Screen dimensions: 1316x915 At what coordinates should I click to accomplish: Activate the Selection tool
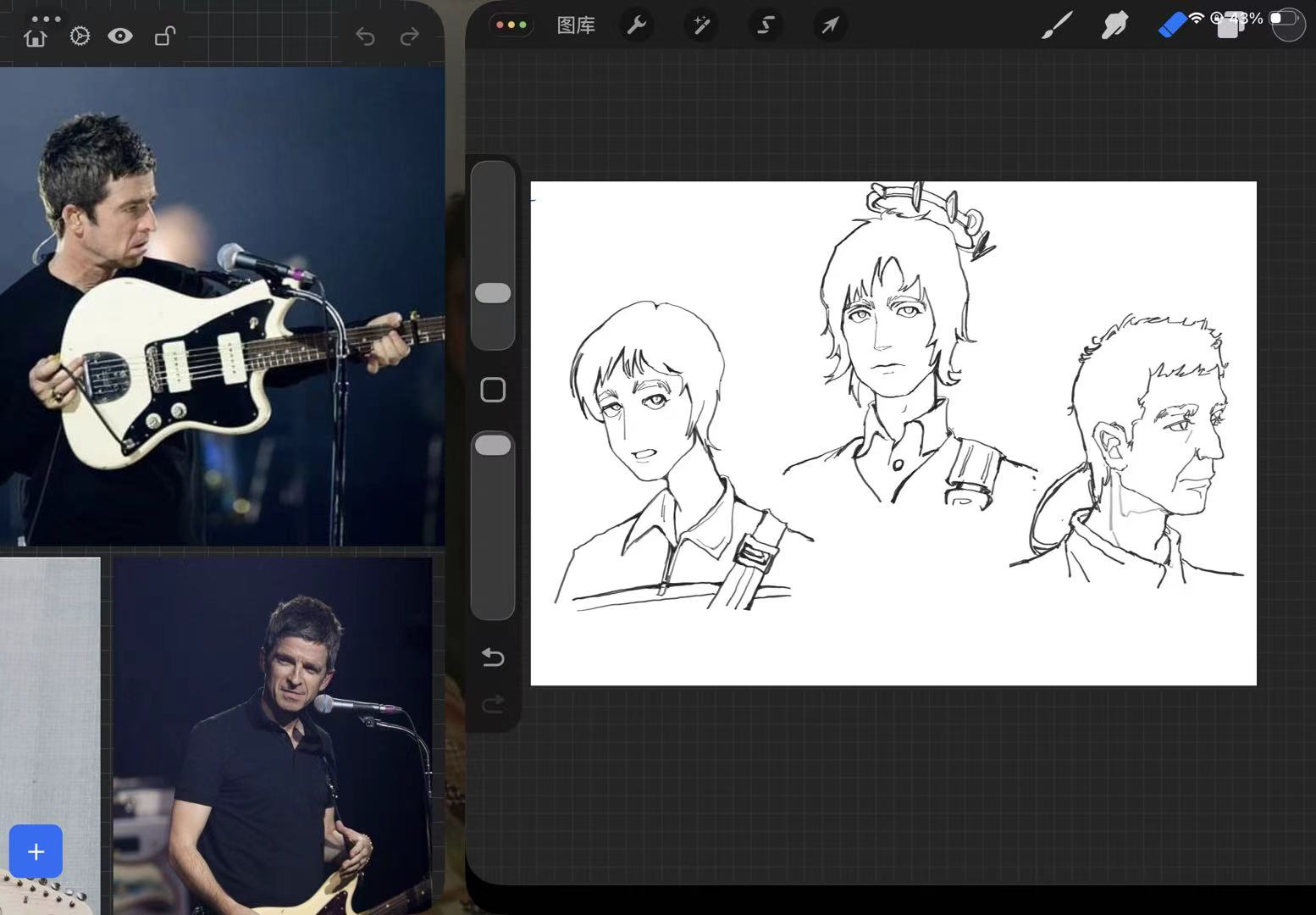click(766, 25)
